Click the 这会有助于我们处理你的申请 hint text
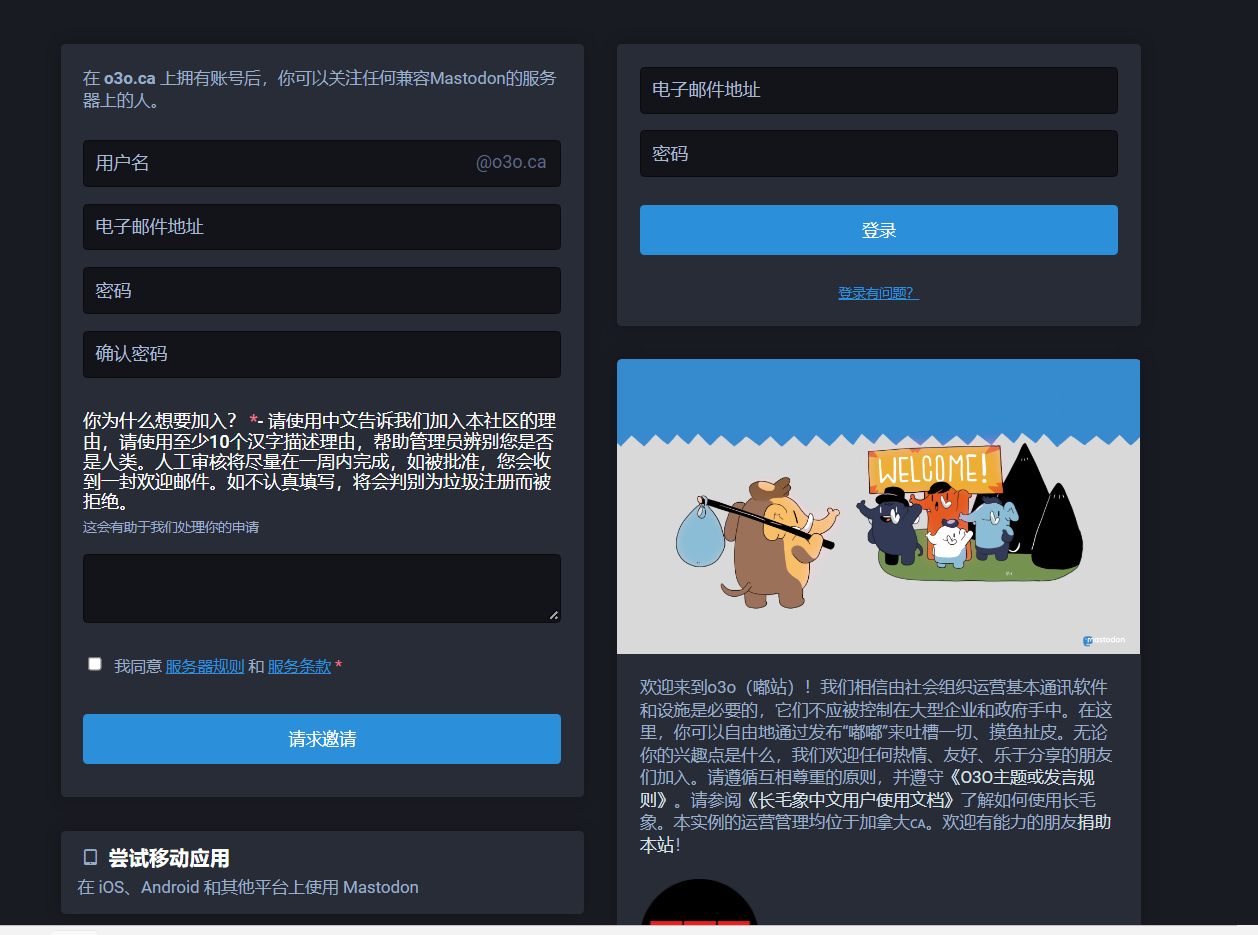 click(x=171, y=527)
